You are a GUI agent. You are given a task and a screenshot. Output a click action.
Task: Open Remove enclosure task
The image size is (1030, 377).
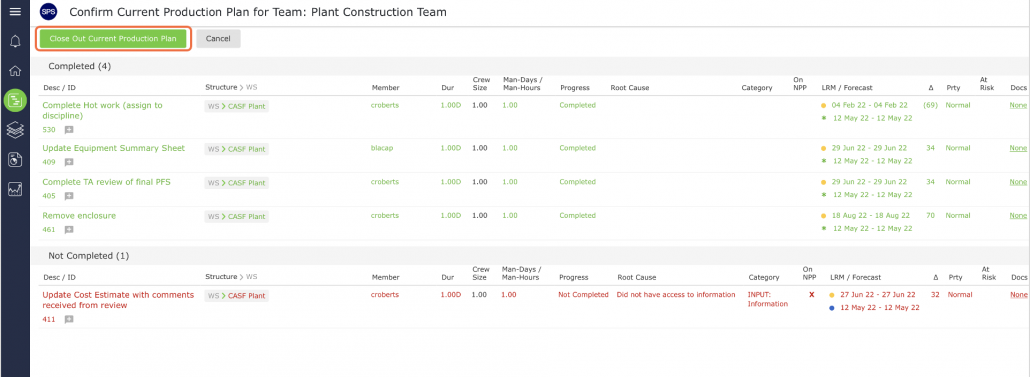point(79,215)
